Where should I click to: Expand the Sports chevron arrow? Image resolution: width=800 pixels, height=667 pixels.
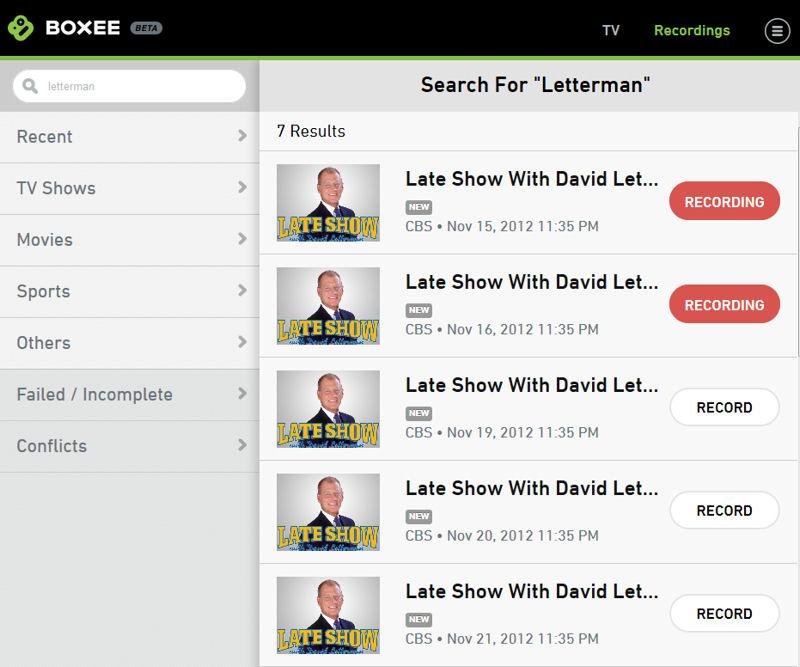pyautogui.click(x=242, y=290)
